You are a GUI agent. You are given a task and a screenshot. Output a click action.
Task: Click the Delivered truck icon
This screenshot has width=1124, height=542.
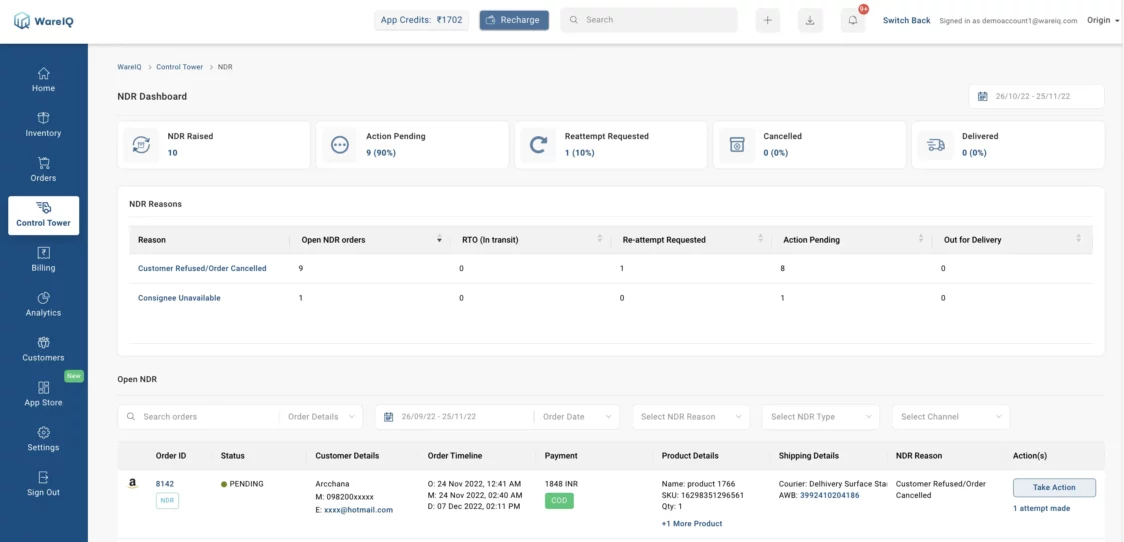[935, 145]
